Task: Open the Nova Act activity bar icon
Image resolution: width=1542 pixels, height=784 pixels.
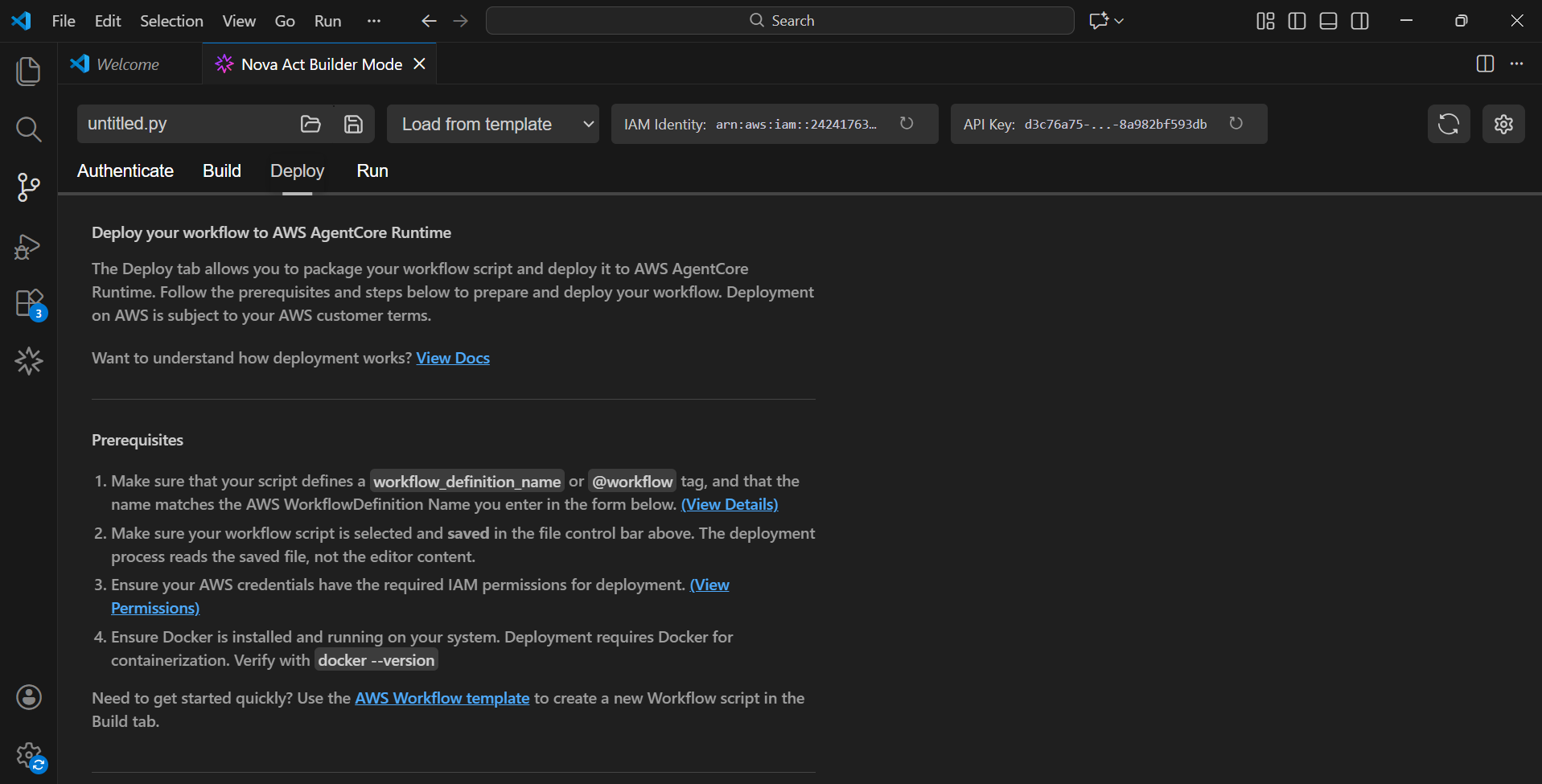Action: click(x=29, y=360)
